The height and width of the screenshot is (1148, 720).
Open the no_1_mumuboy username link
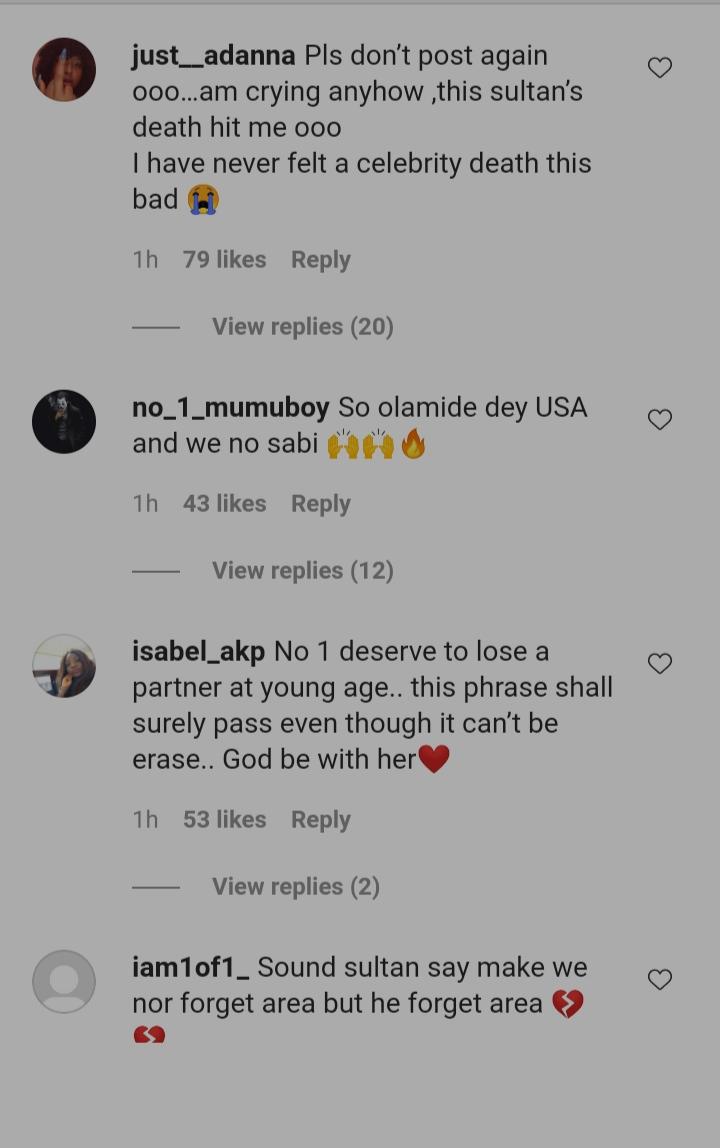[230, 408]
